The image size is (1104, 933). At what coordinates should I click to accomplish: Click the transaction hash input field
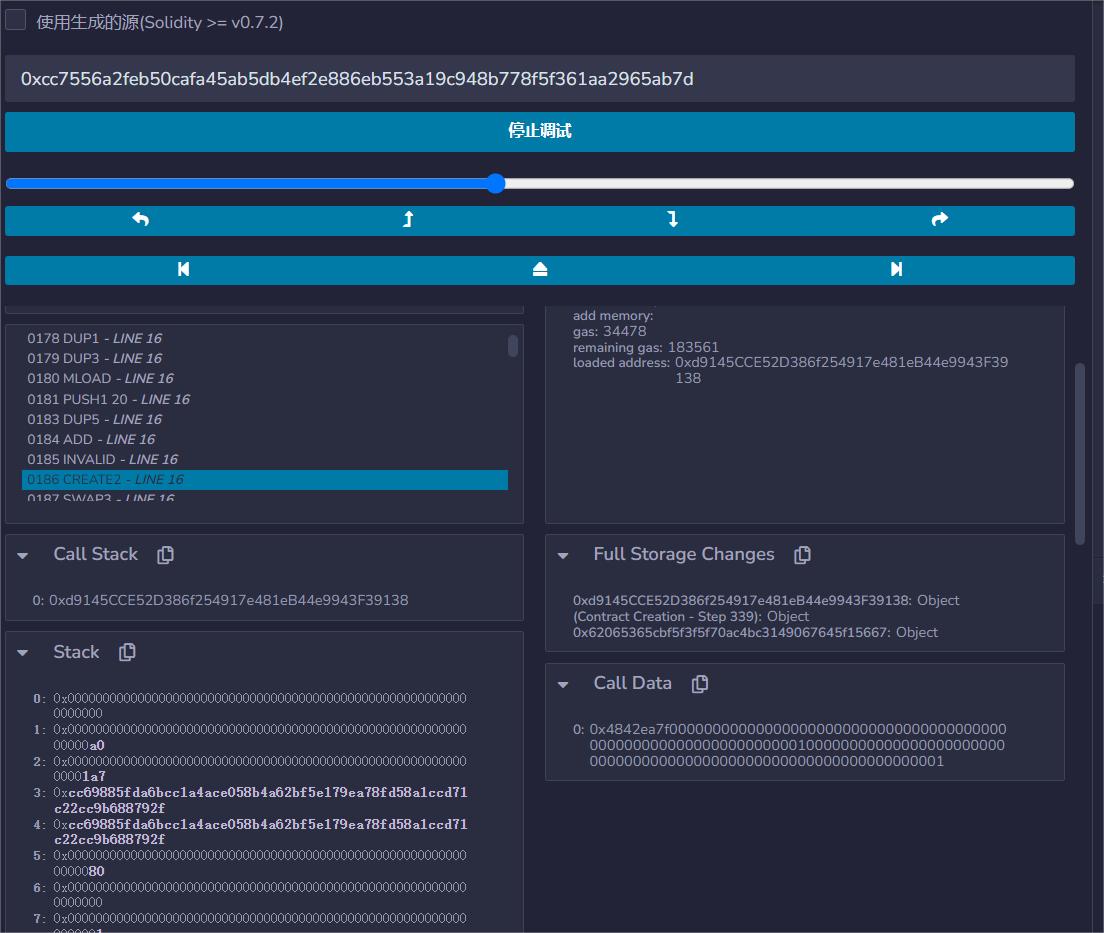540,78
